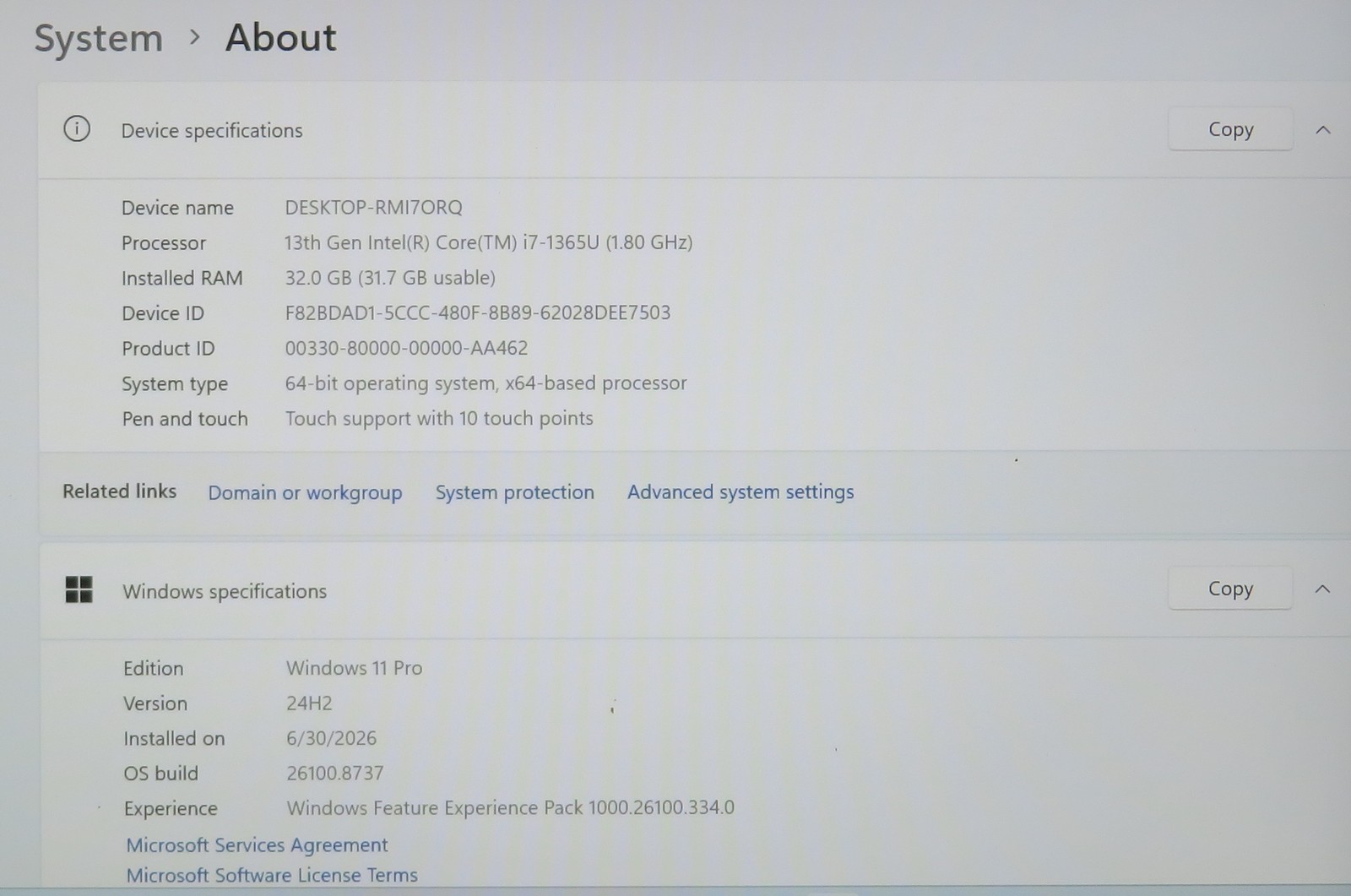Select installed on date 6/30/2026
The width and height of the screenshot is (1351, 896).
click(331, 738)
